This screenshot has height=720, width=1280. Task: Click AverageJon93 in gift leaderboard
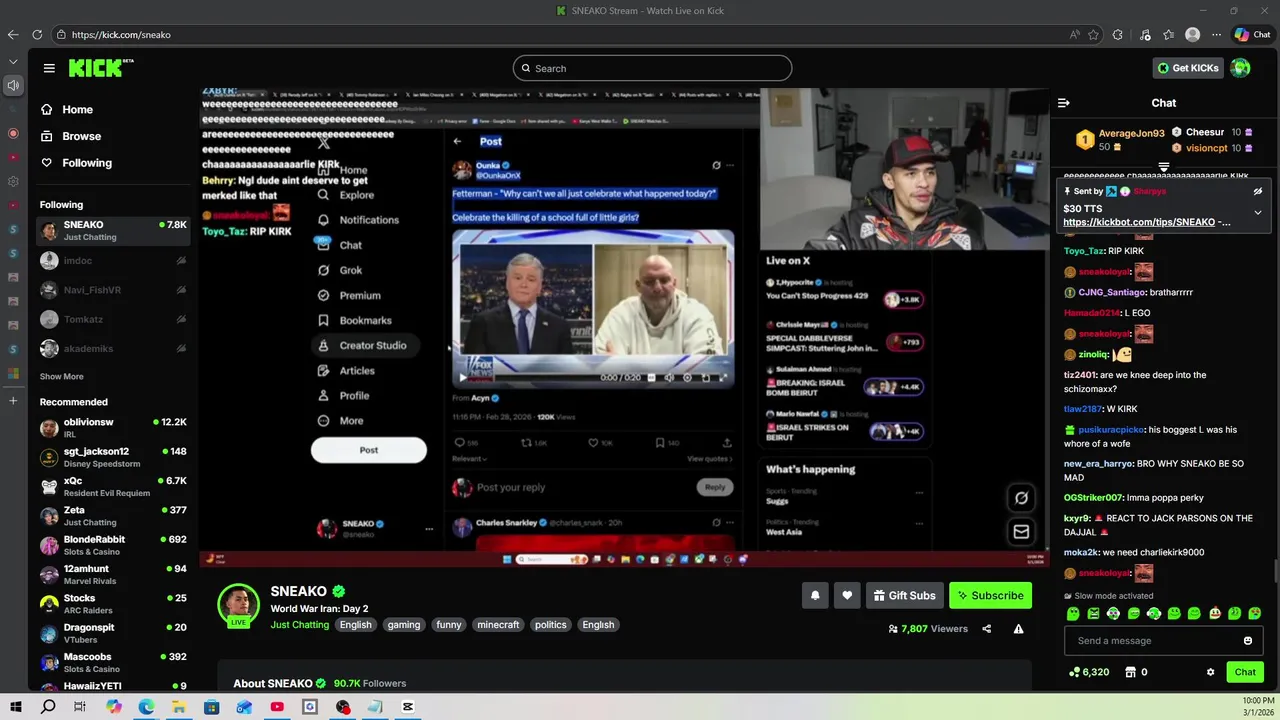(x=1131, y=133)
